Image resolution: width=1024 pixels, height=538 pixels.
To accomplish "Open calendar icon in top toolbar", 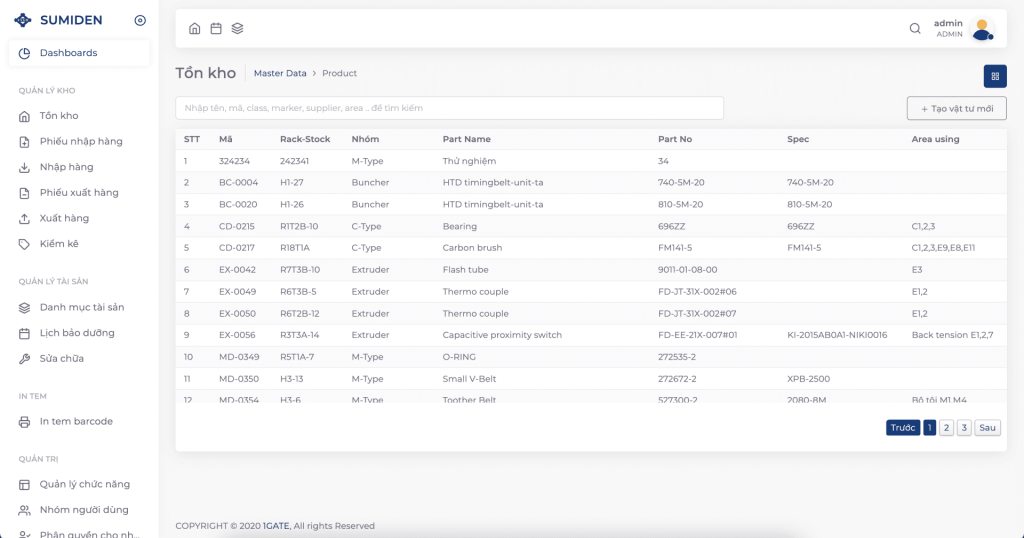I will point(216,28).
